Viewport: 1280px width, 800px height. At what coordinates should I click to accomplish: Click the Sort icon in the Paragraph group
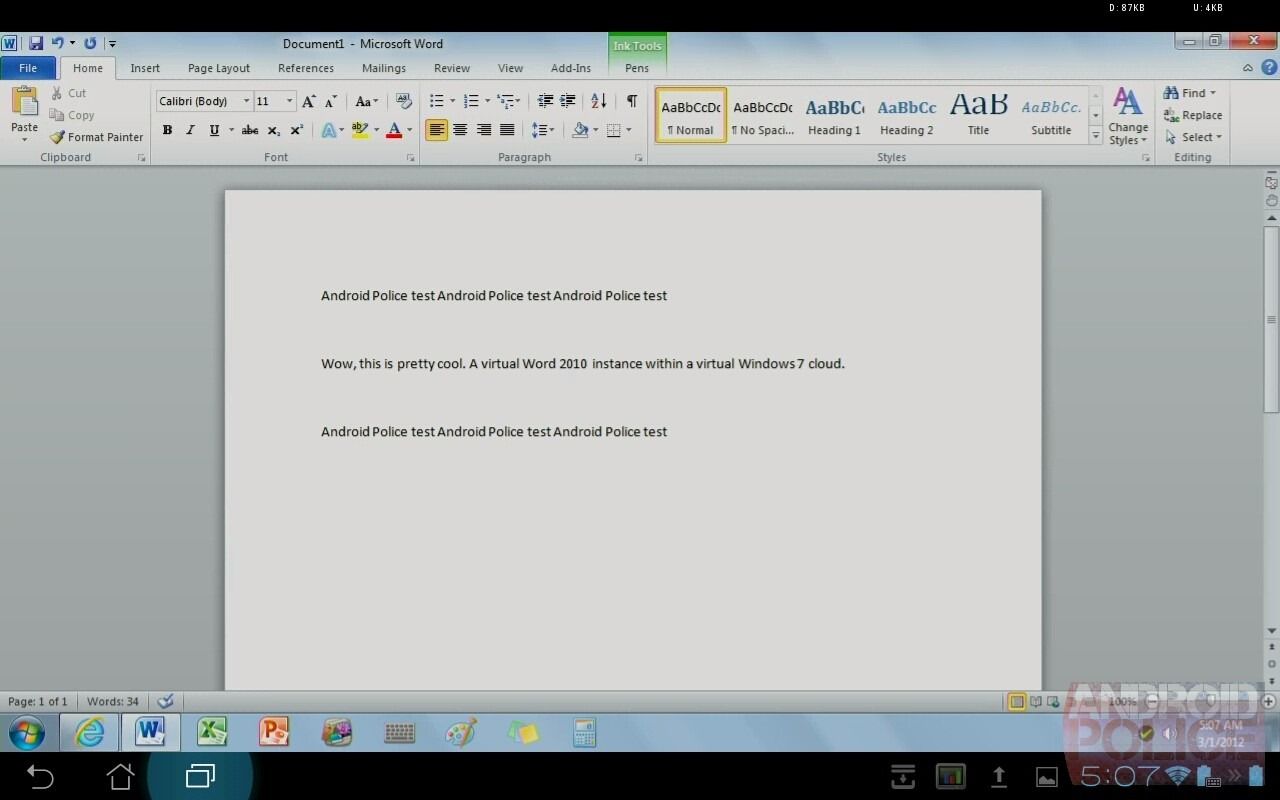pyautogui.click(x=598, y=100)
